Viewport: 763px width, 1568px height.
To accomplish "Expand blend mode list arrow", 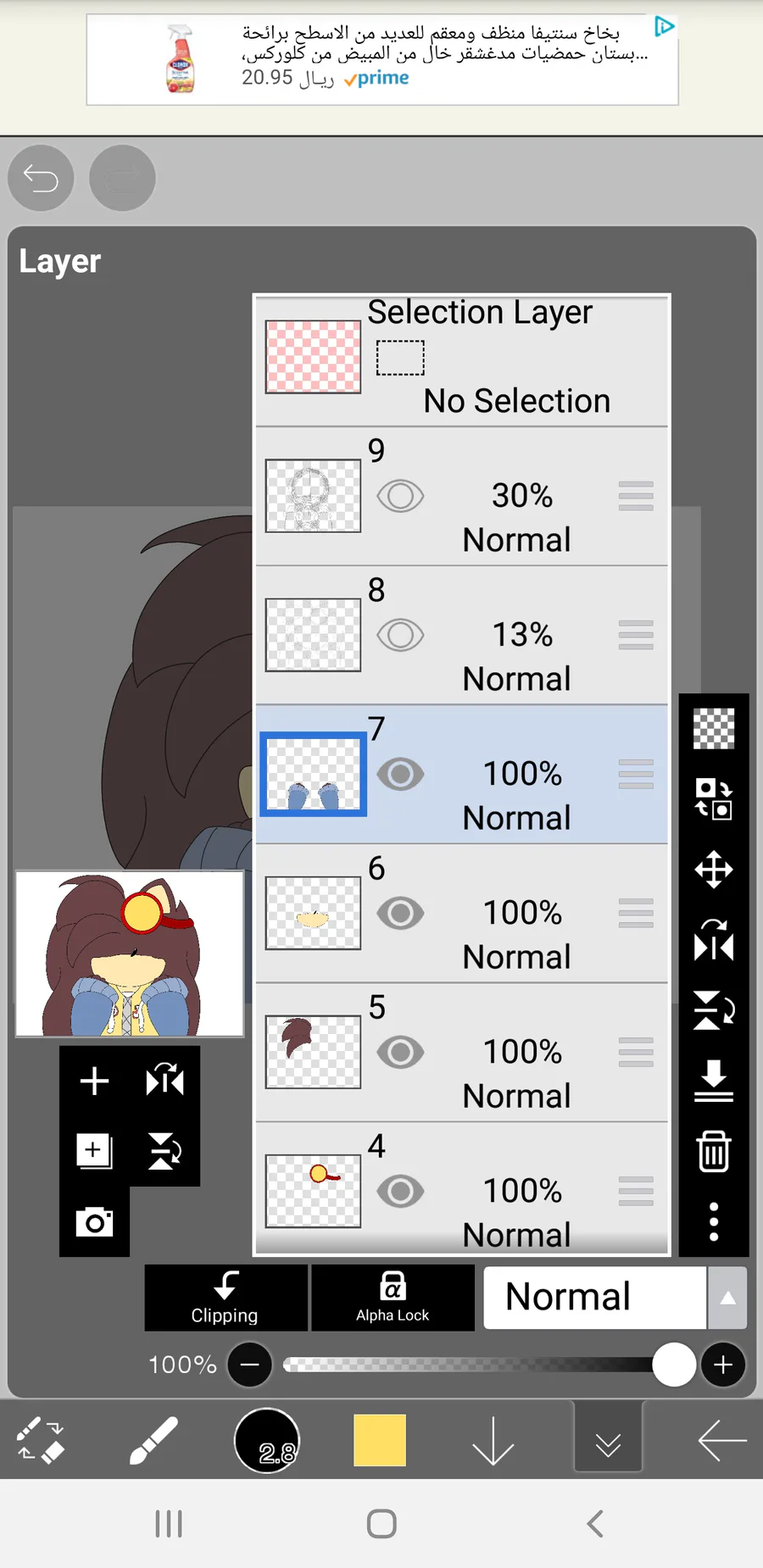I will point(727,1298).
